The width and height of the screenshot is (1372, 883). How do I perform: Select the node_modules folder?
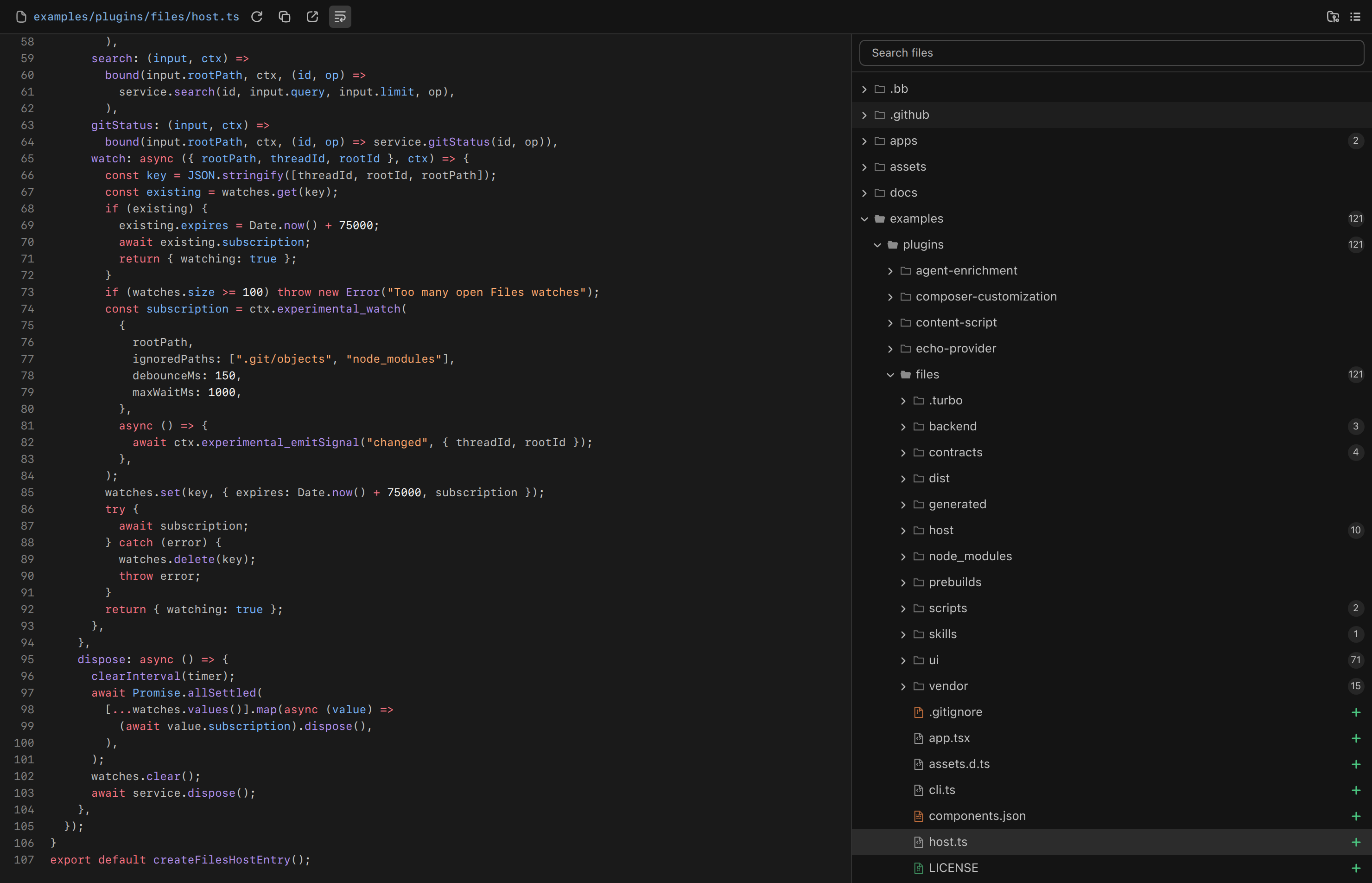coord(1112,556)
